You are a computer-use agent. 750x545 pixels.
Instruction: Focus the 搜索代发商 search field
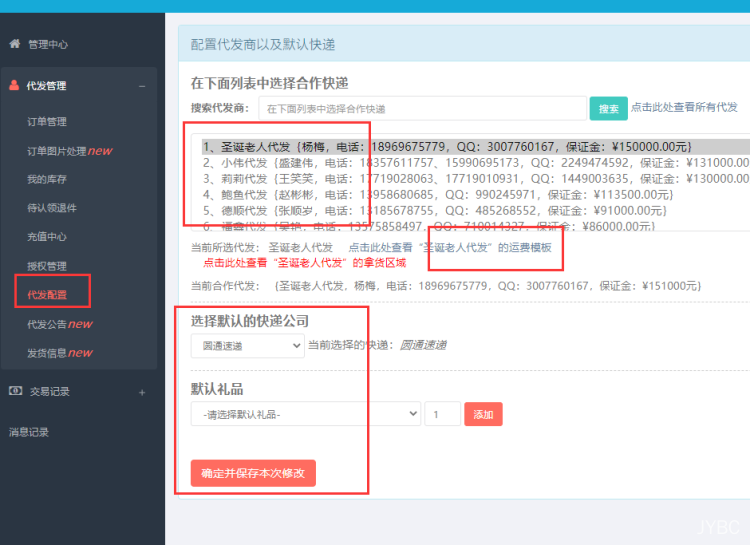(x=422, y=108)
